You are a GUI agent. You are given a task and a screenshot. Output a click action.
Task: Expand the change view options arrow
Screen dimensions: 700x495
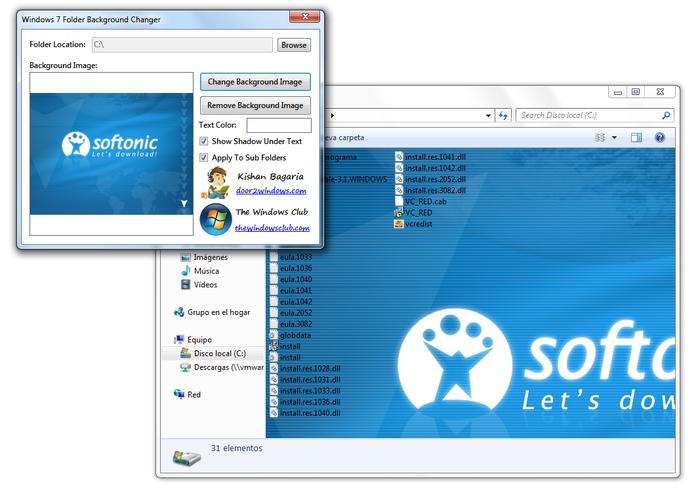(614, 137)
